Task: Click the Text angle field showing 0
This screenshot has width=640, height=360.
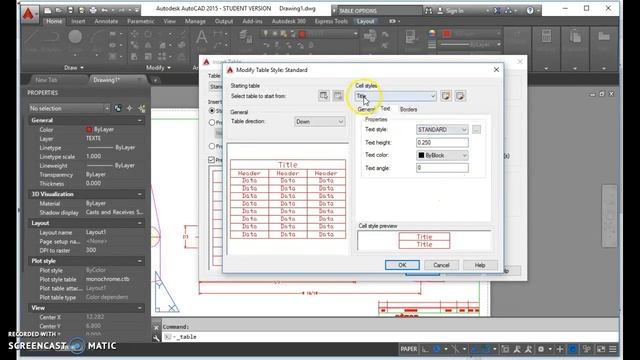Action: point(442,168)
